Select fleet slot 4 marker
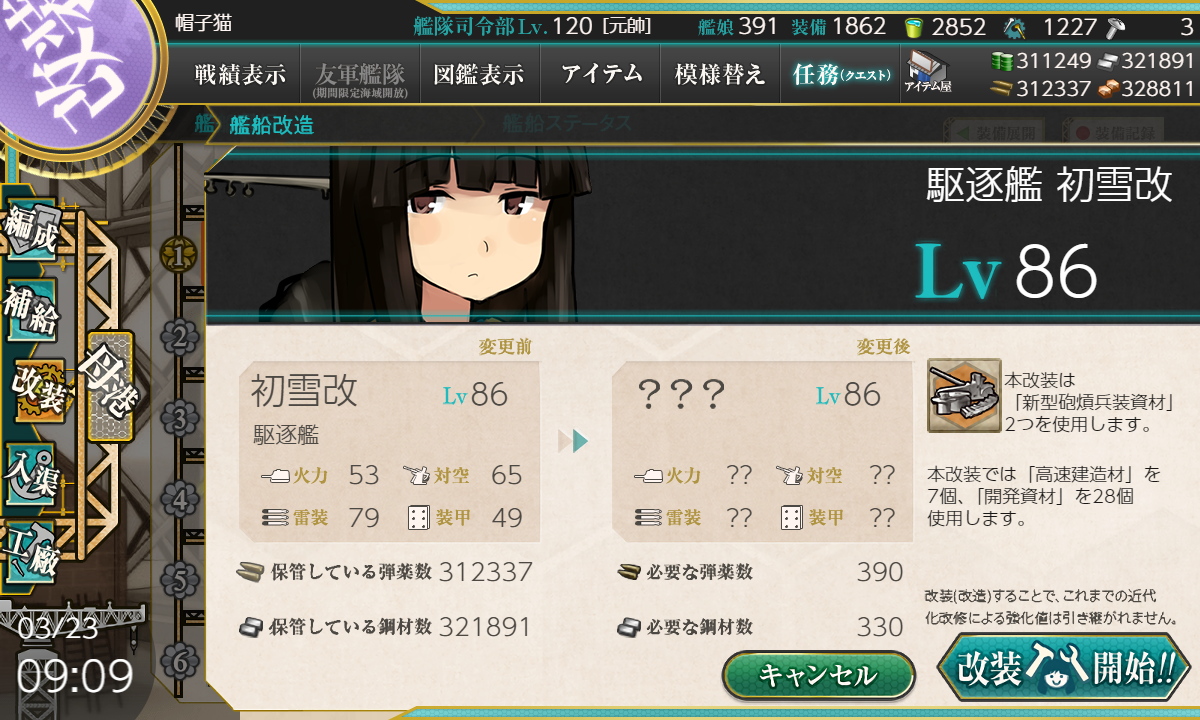Image resolution: width=1200 pixels, height=720 pixels. click(x=179, y=499)
